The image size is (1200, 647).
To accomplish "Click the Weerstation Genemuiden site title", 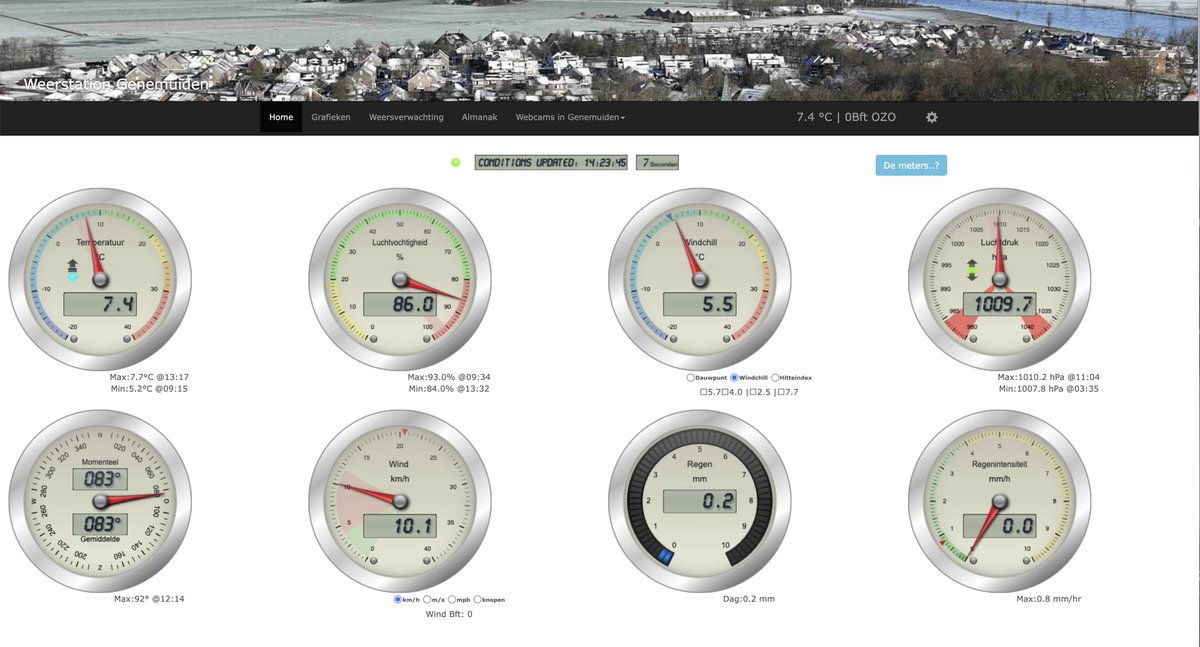I will [116, 85].
